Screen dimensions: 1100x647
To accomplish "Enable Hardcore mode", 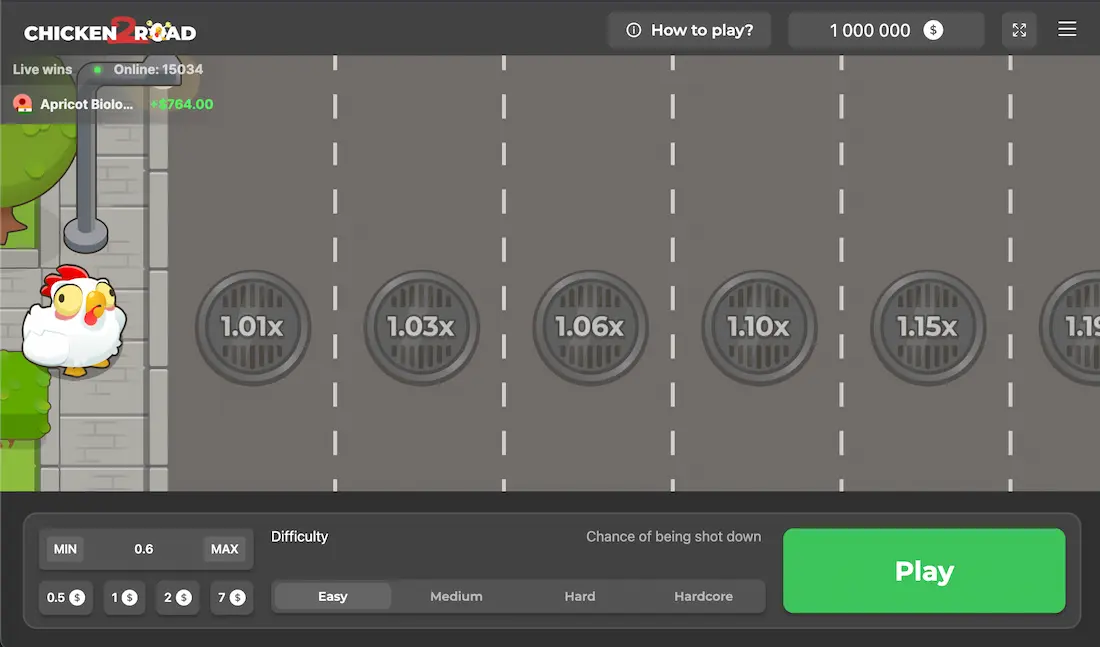I will (703, 595).
